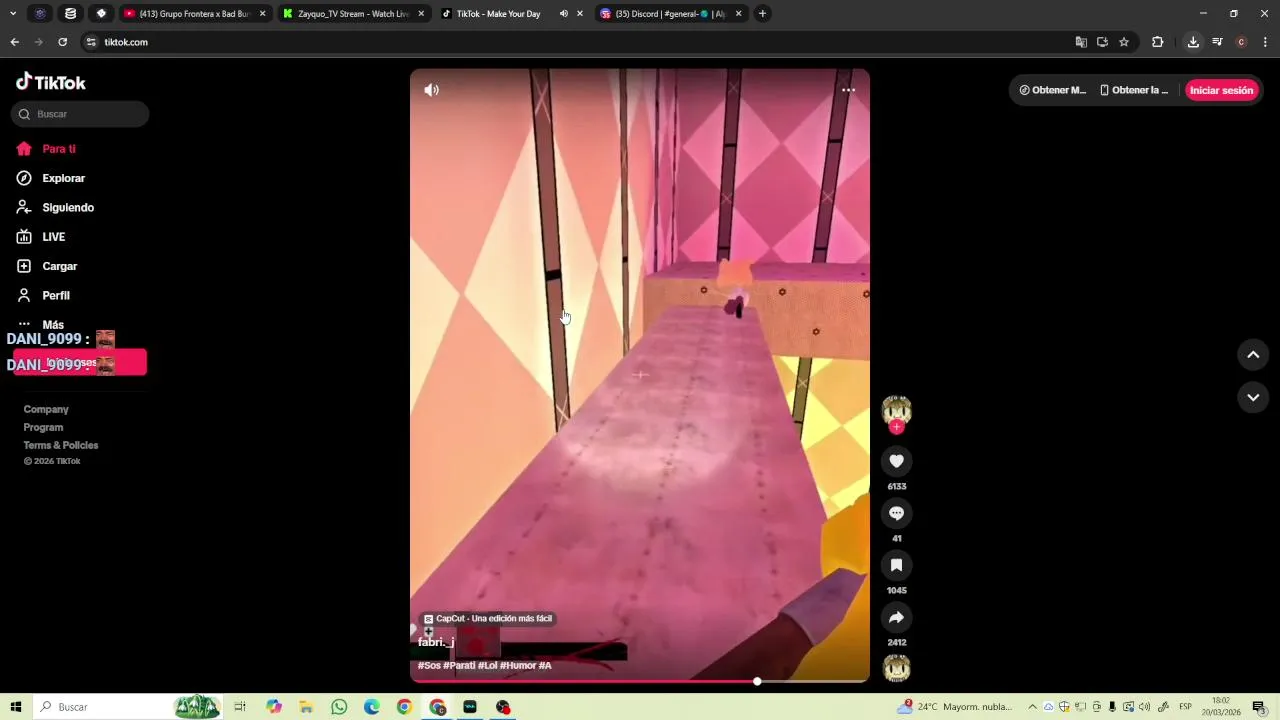Switch to Grupo Frontera YouTube tab
This screenshot has height=720, width=1280.
click(194, 14)
